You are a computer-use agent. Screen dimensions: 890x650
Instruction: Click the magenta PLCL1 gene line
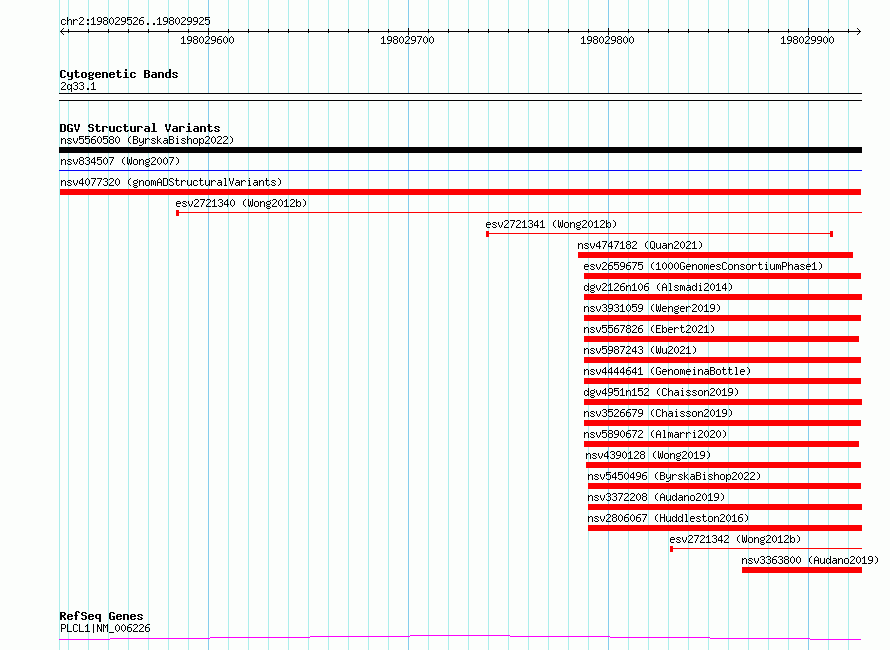point(460,638)
